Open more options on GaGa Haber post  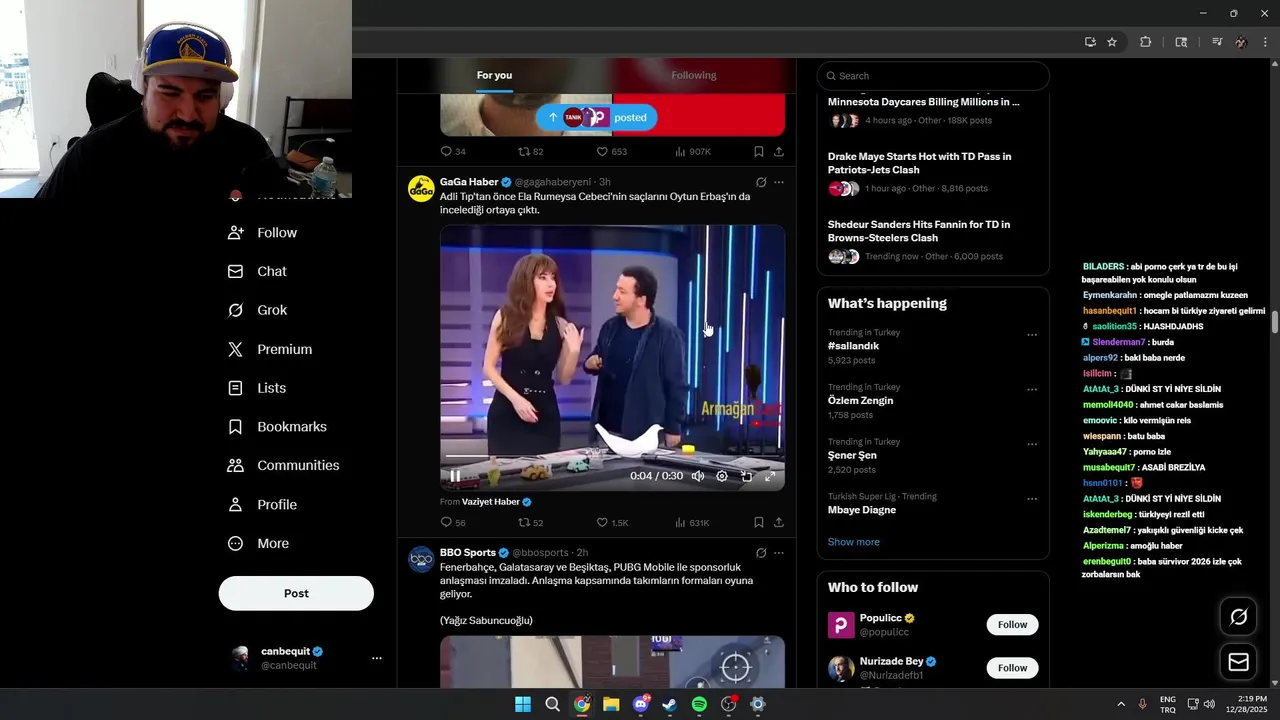[x=779, y=182]
